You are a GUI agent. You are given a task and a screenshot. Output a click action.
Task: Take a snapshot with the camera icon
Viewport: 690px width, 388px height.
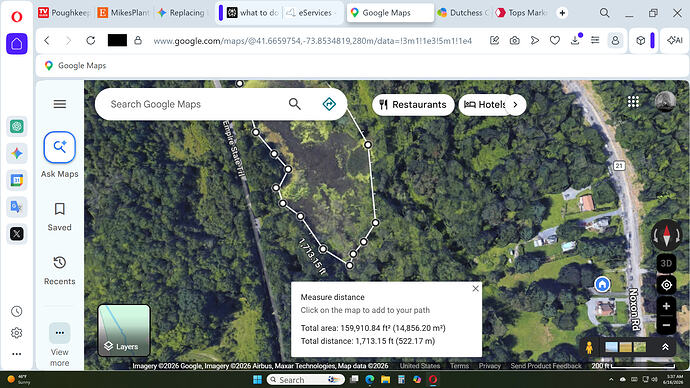tap(514, 40)
